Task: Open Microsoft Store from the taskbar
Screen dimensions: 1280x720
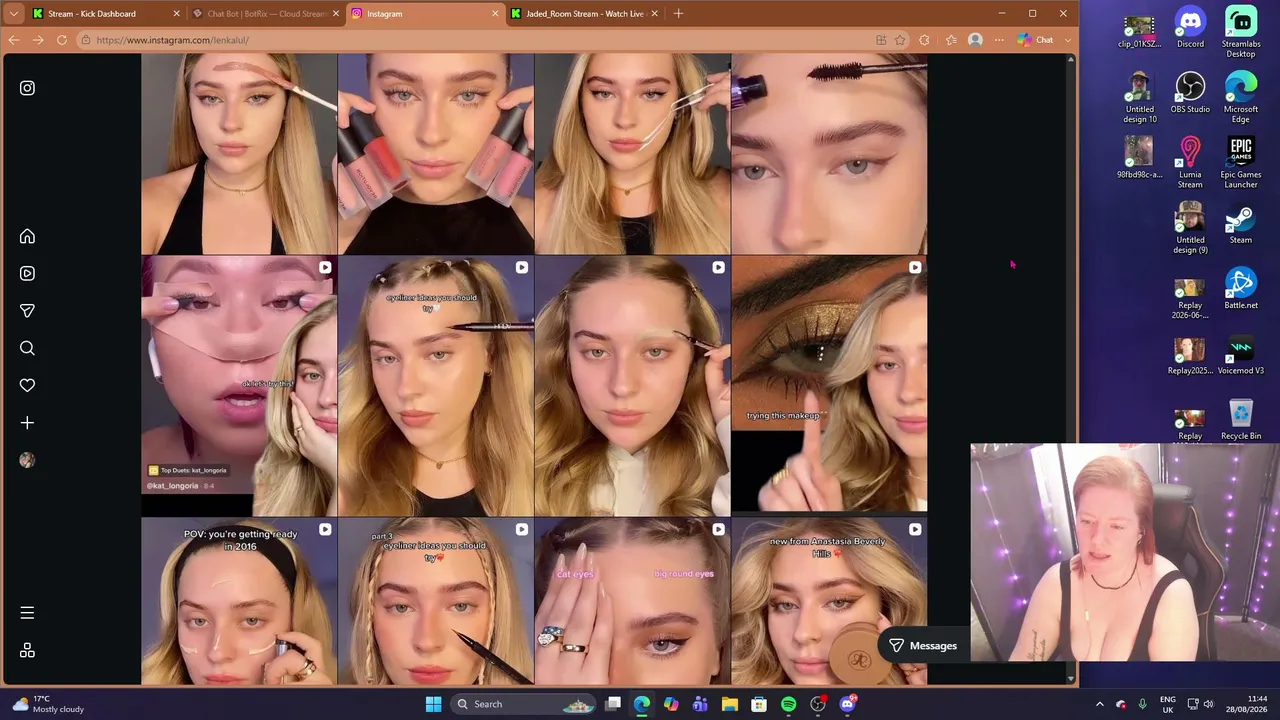Action: [759, 704]
